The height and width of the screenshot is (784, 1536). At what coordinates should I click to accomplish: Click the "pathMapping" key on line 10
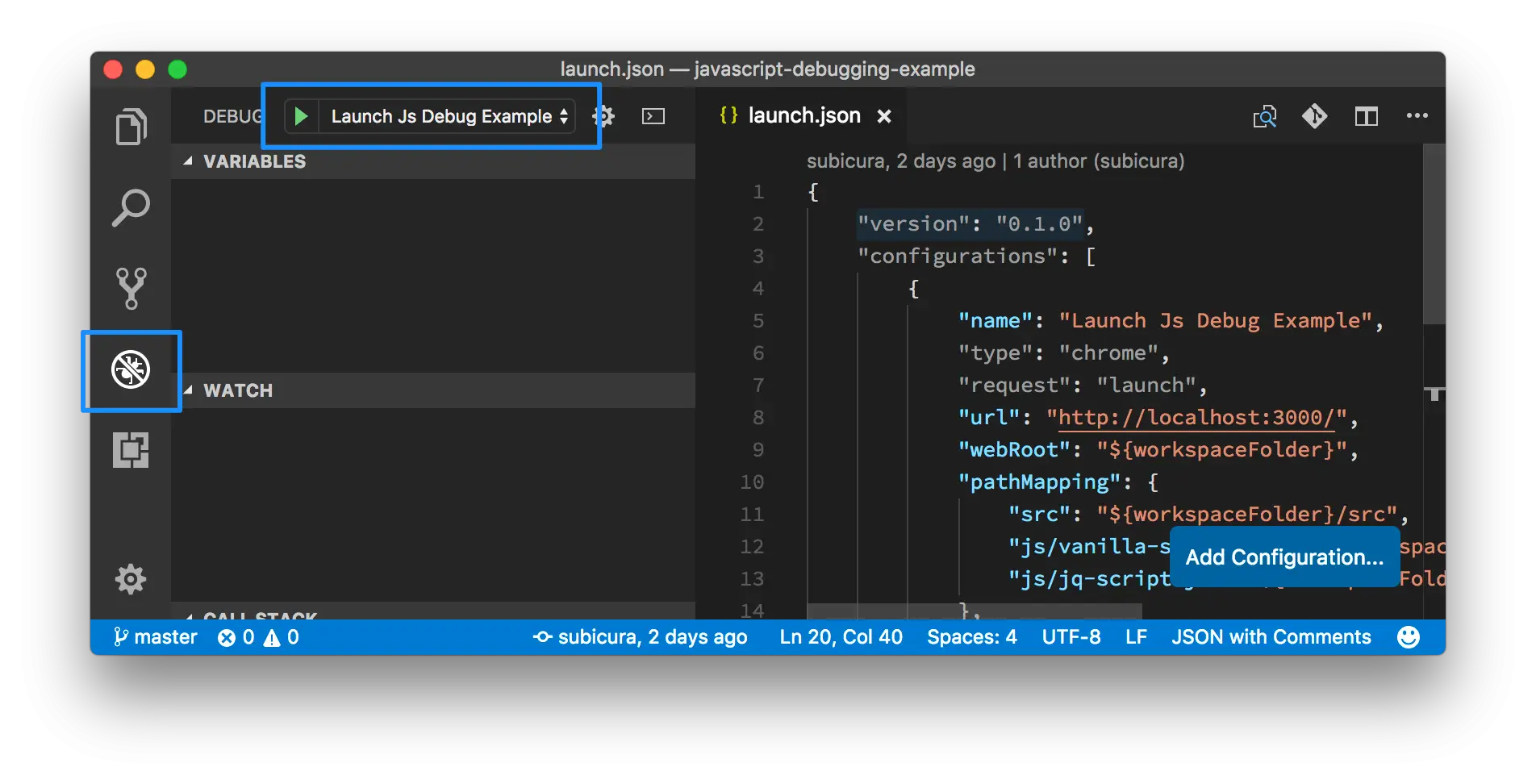point(1039,482)
